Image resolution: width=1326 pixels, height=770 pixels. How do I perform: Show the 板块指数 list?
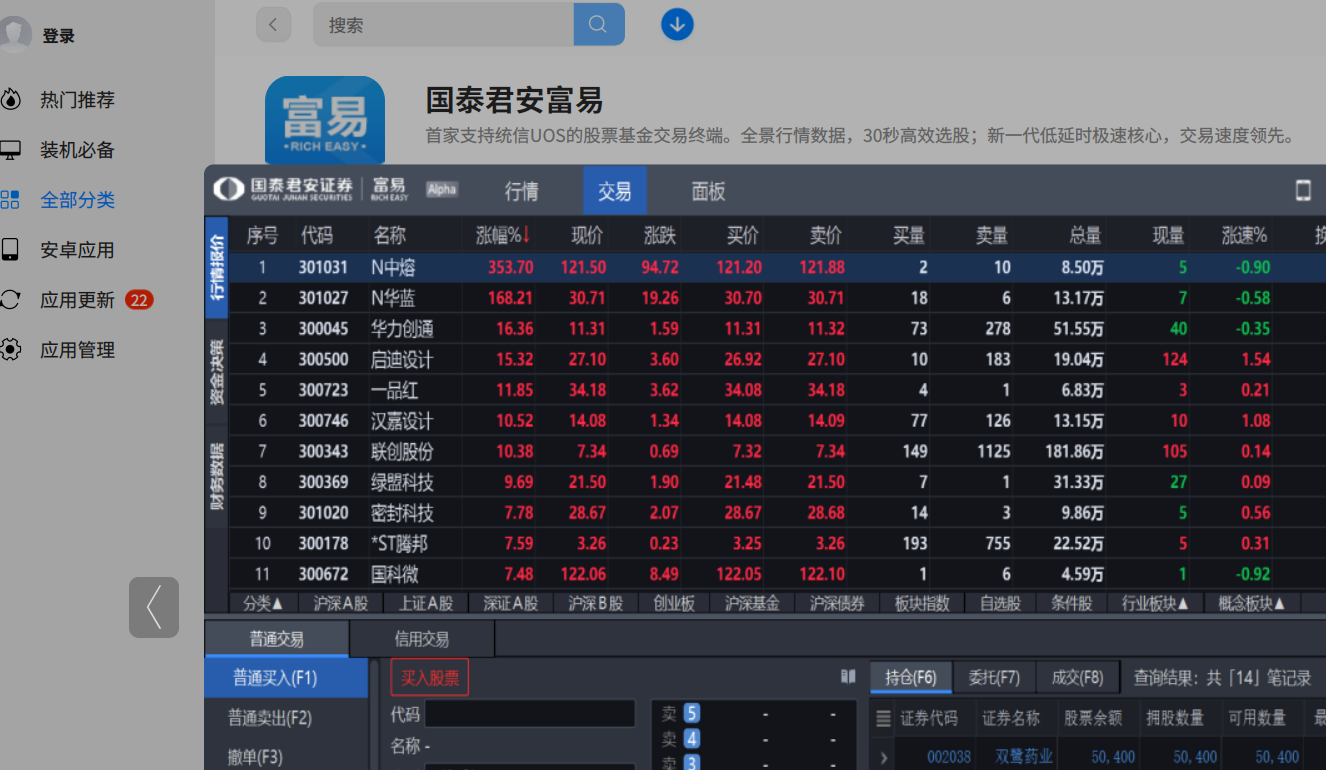[x=922, y=603]
